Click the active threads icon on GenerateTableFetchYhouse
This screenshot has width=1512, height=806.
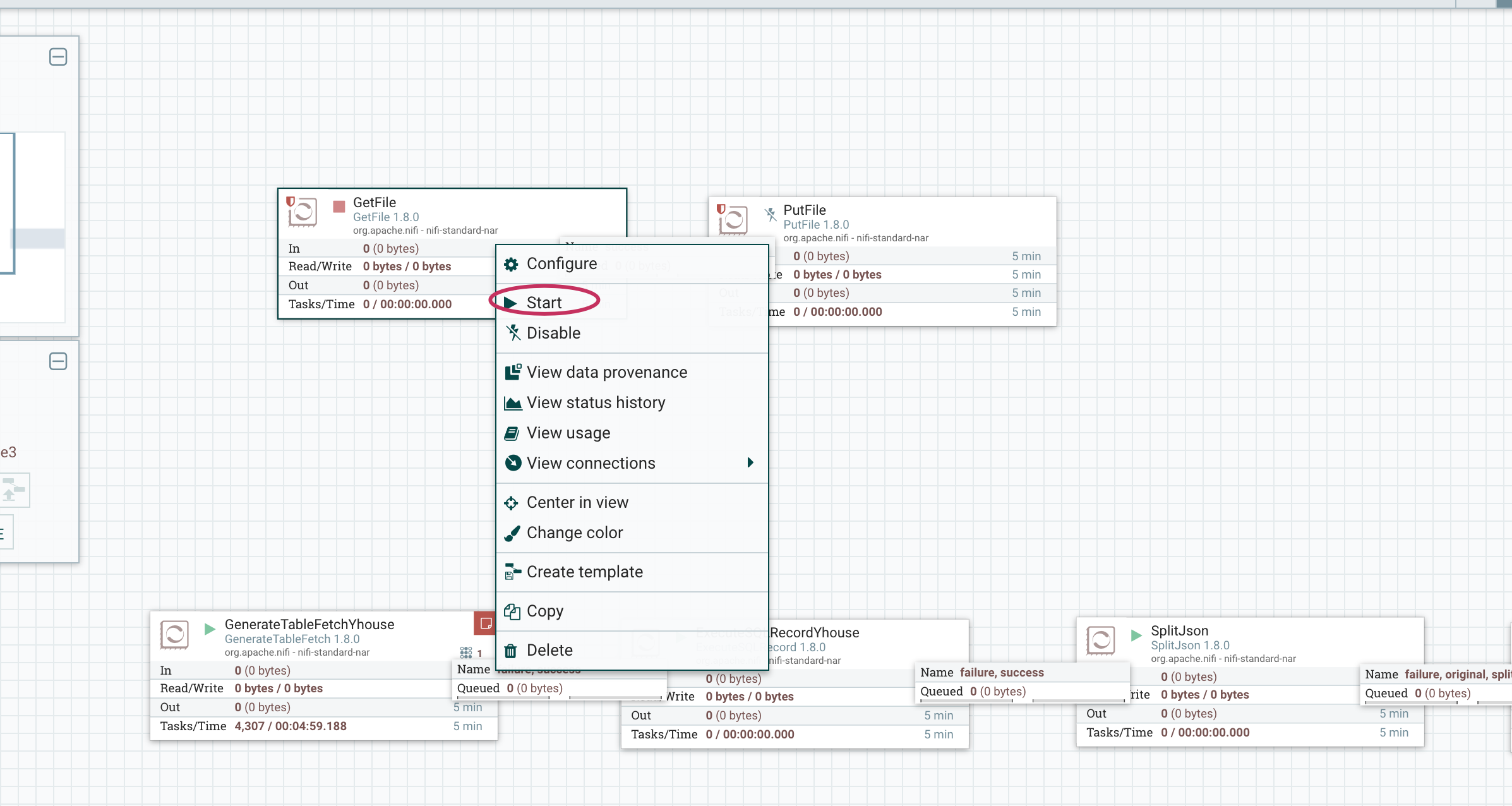click(x=466, y=653)
